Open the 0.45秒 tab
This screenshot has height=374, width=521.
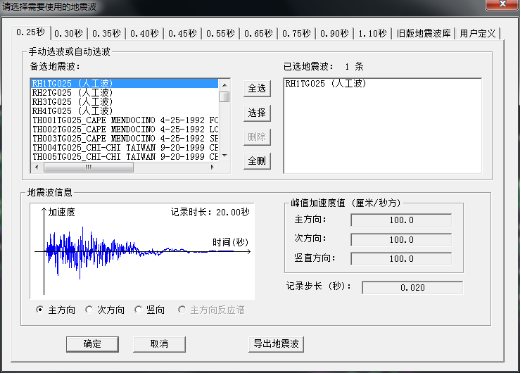point(183,34)
